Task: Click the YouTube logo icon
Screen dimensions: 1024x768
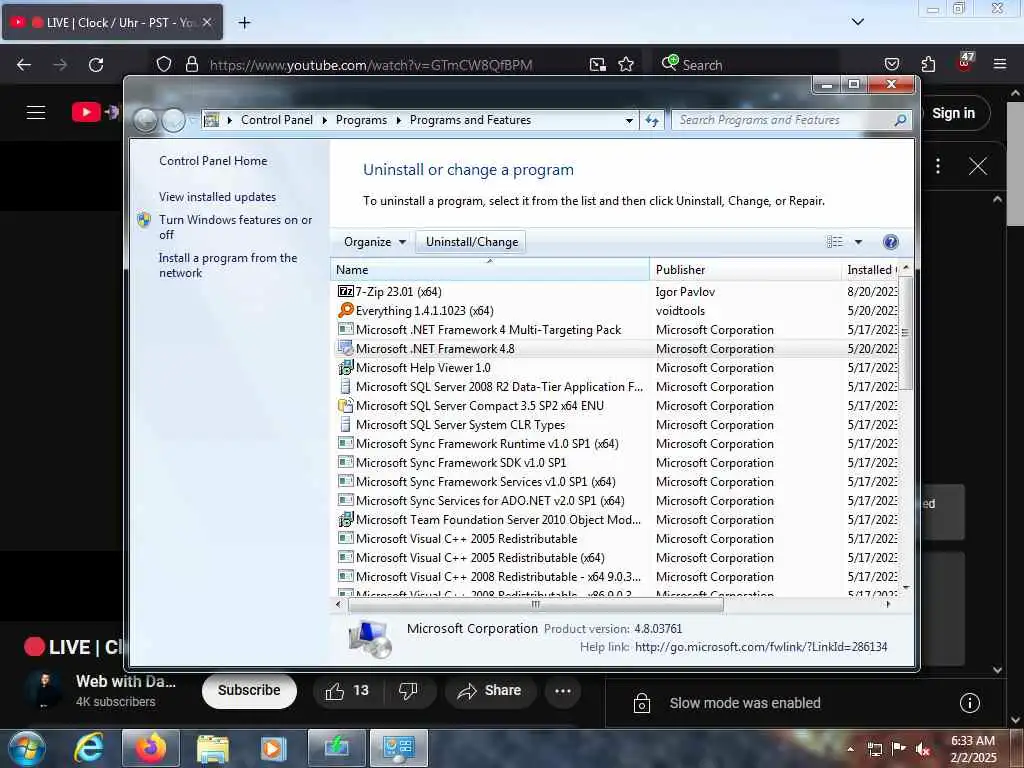Action: pos(86,112)
